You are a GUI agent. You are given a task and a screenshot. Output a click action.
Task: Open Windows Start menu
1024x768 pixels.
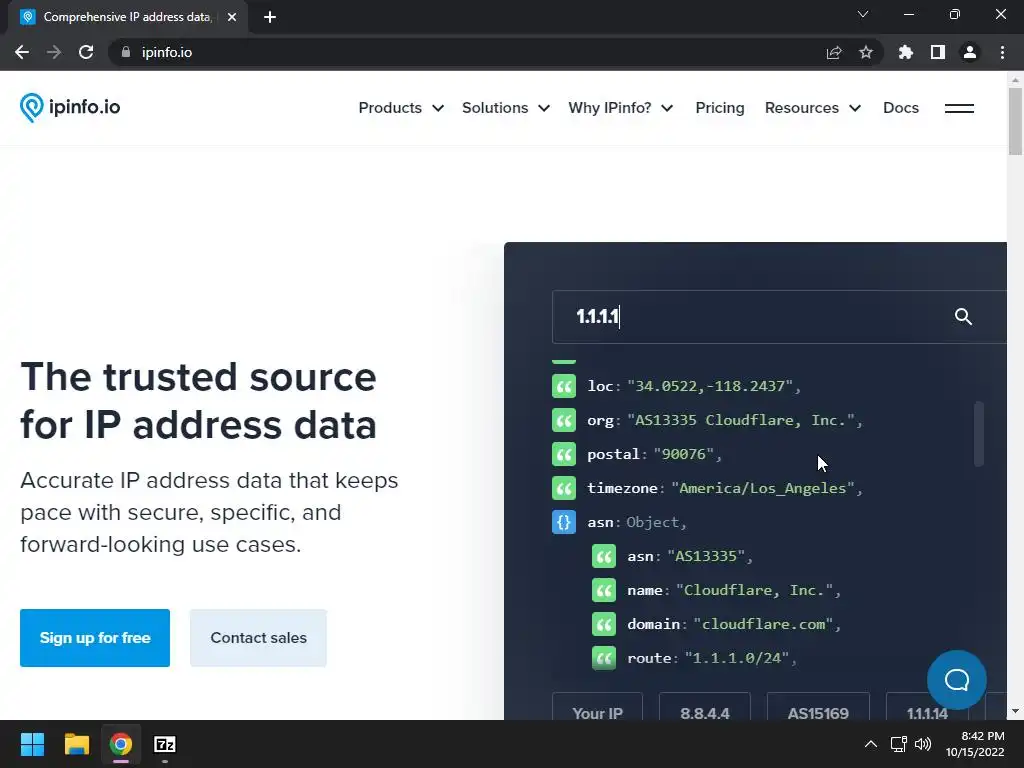(32, 744)
